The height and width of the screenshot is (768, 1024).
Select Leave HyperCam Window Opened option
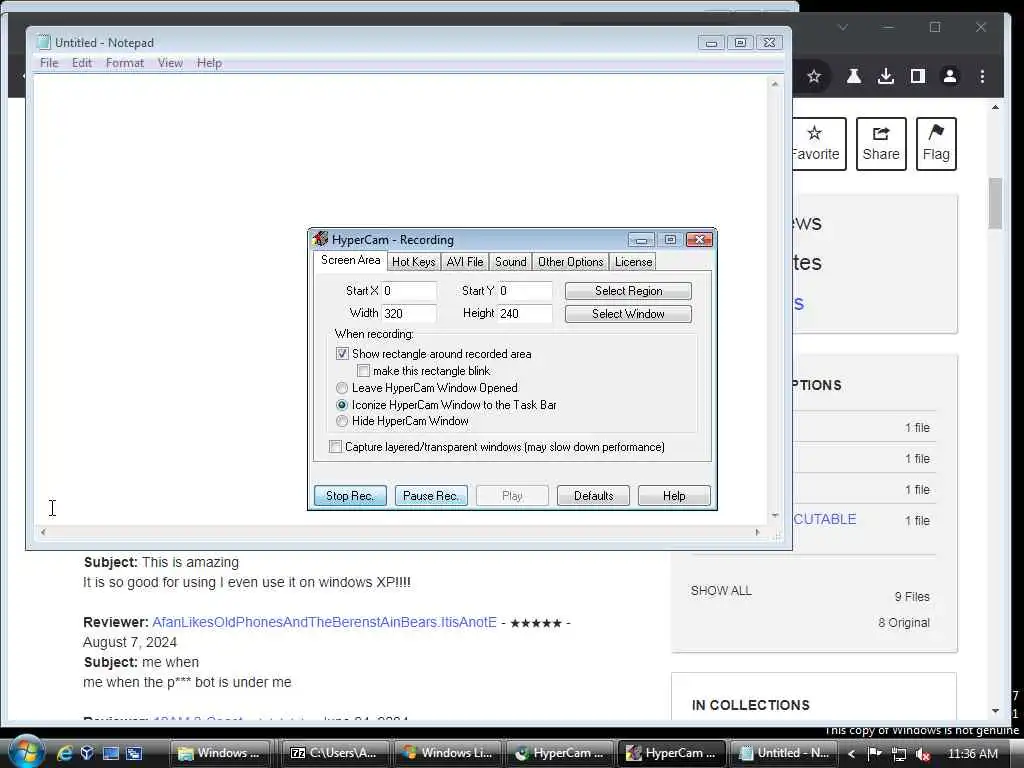click(342, 388)
